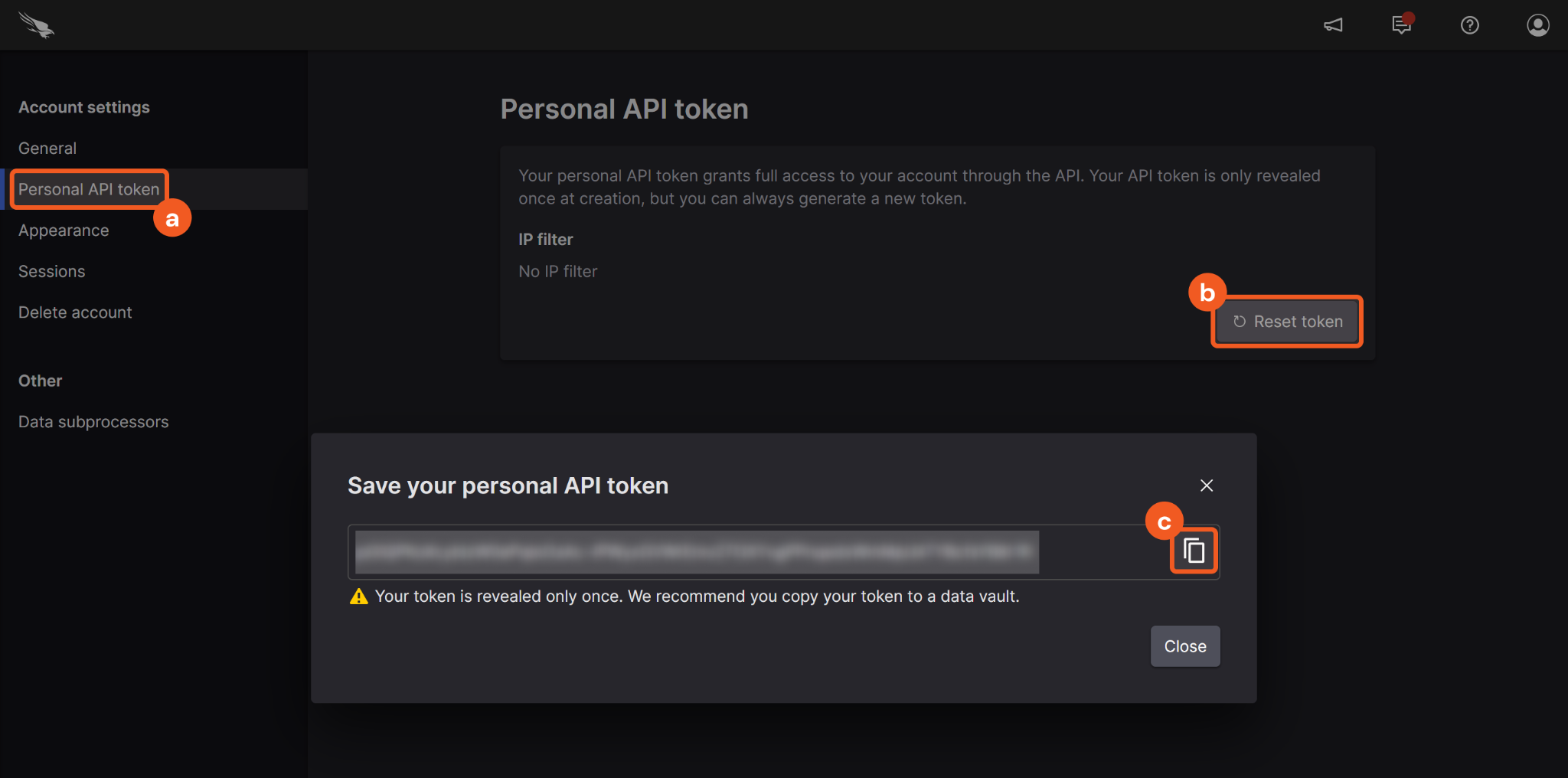Open the Sessions settings page

click(51, 272)
